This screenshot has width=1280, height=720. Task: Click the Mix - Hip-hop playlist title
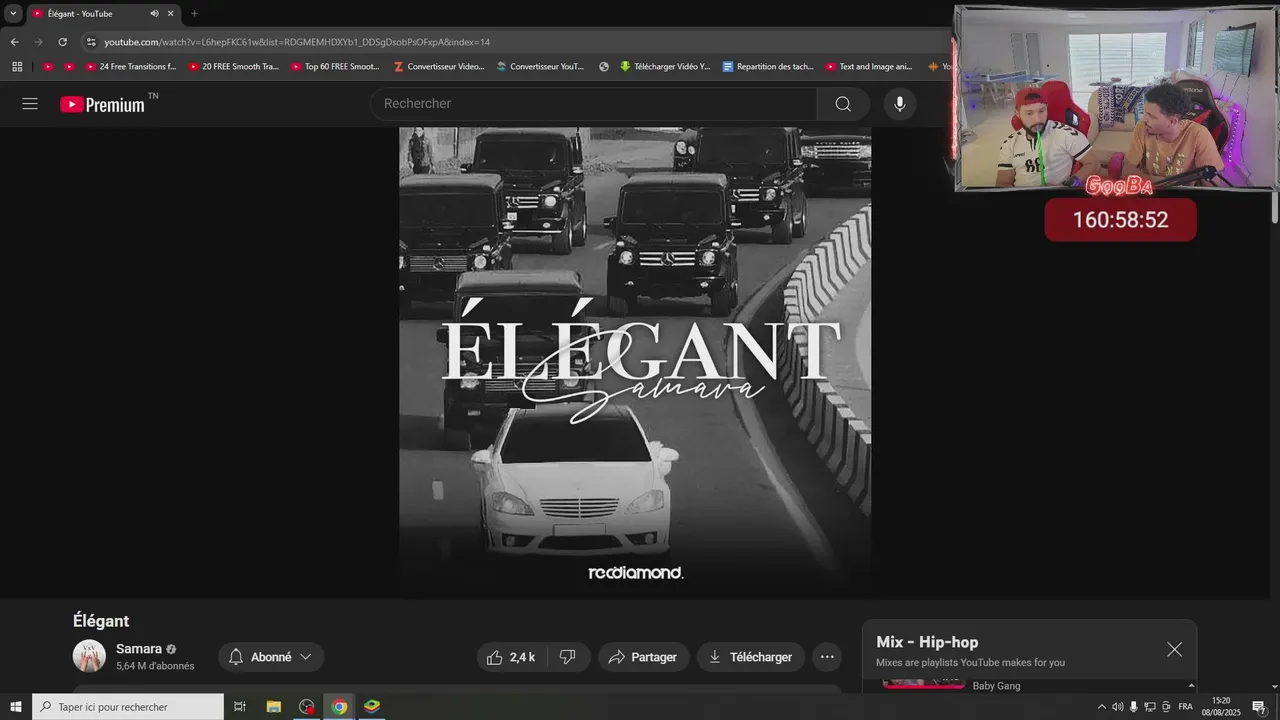[927, 642]
